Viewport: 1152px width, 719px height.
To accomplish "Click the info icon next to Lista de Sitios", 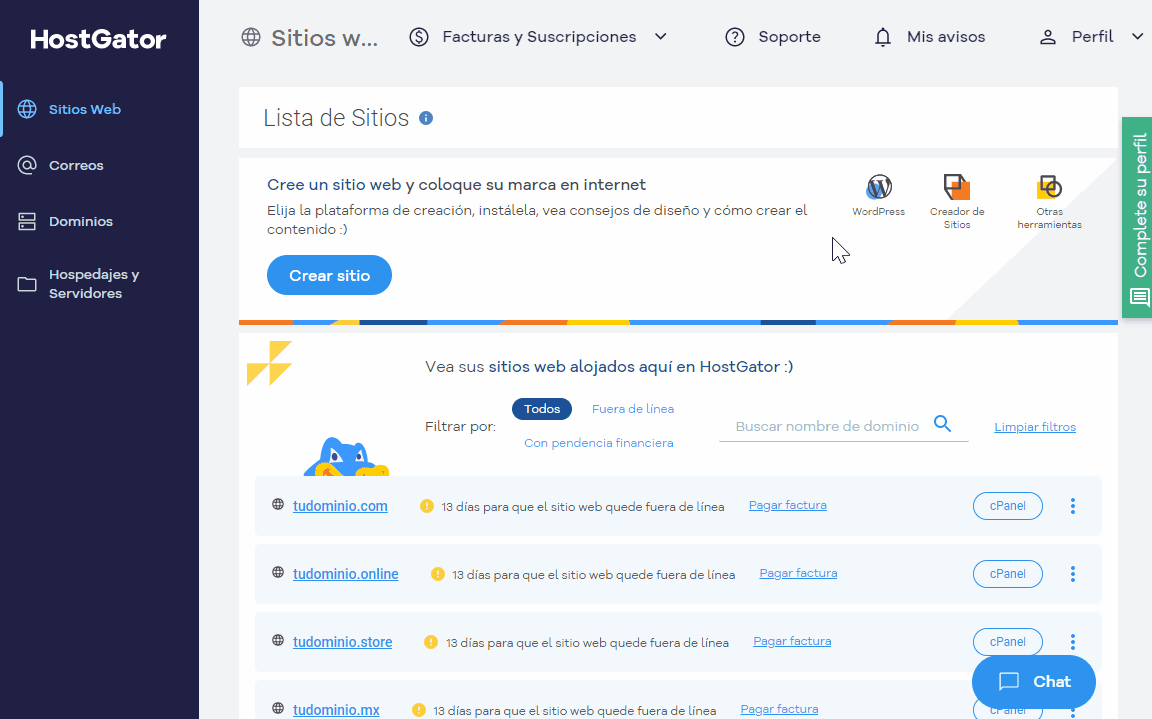I will 426,118.
